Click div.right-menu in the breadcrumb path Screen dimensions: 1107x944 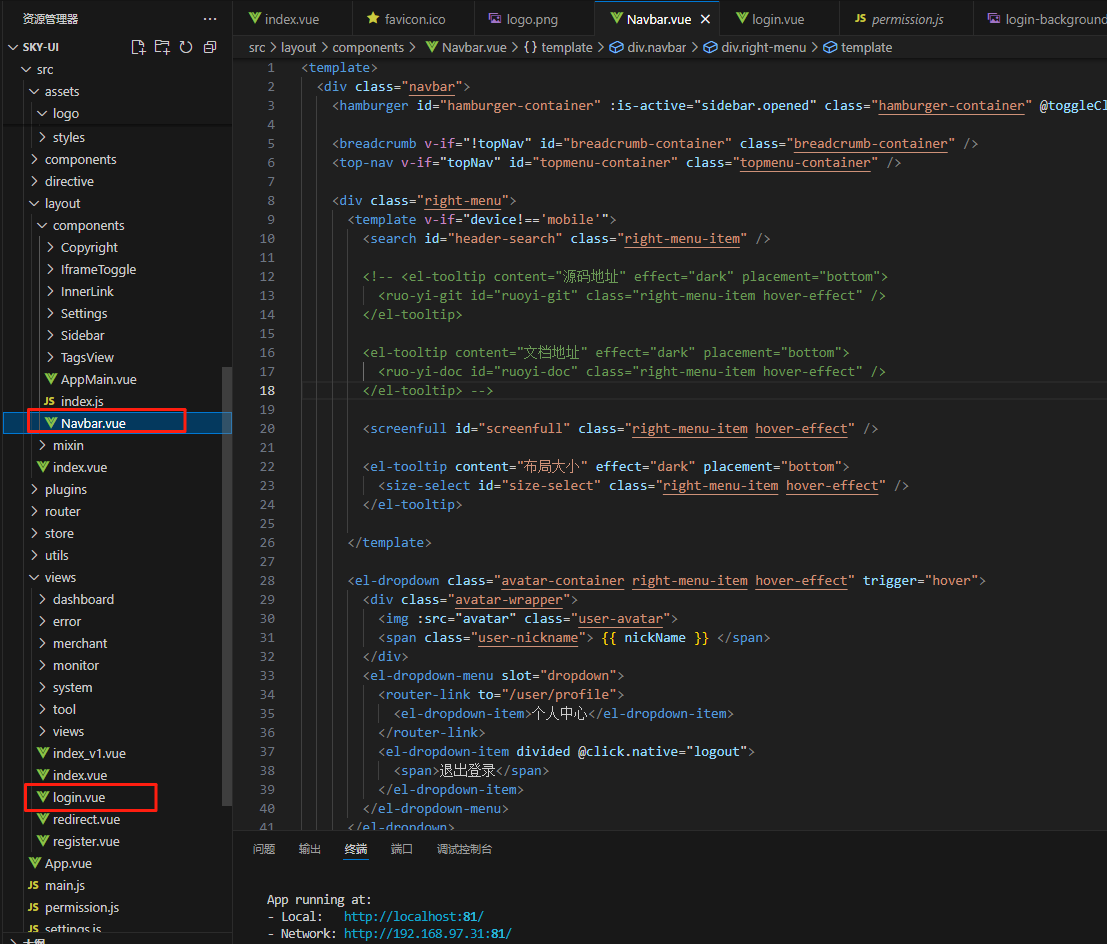pyautogui.click(x=755, y=47)
